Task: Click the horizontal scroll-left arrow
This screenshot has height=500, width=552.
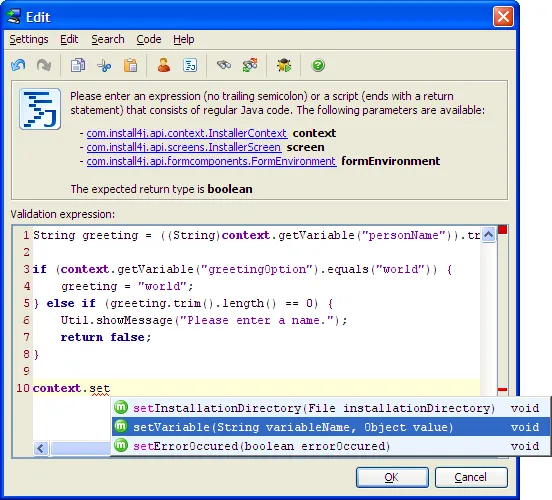Action: click(41, 449)
